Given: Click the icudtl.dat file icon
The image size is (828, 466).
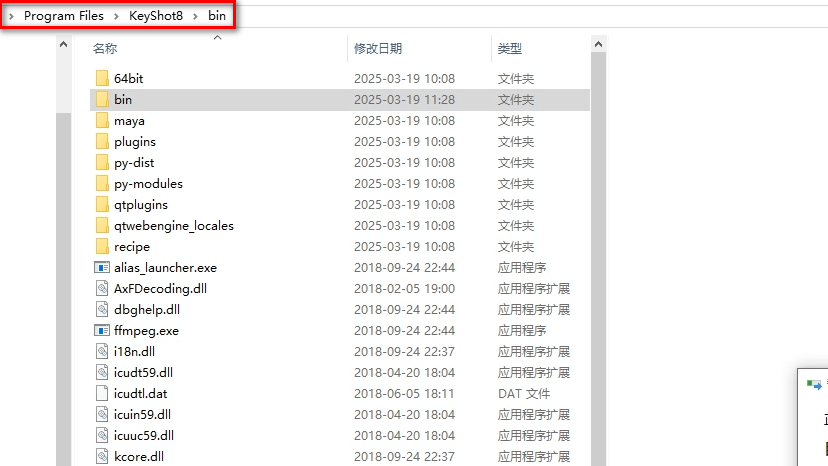Looking at the screenshot, I should 102,394.
